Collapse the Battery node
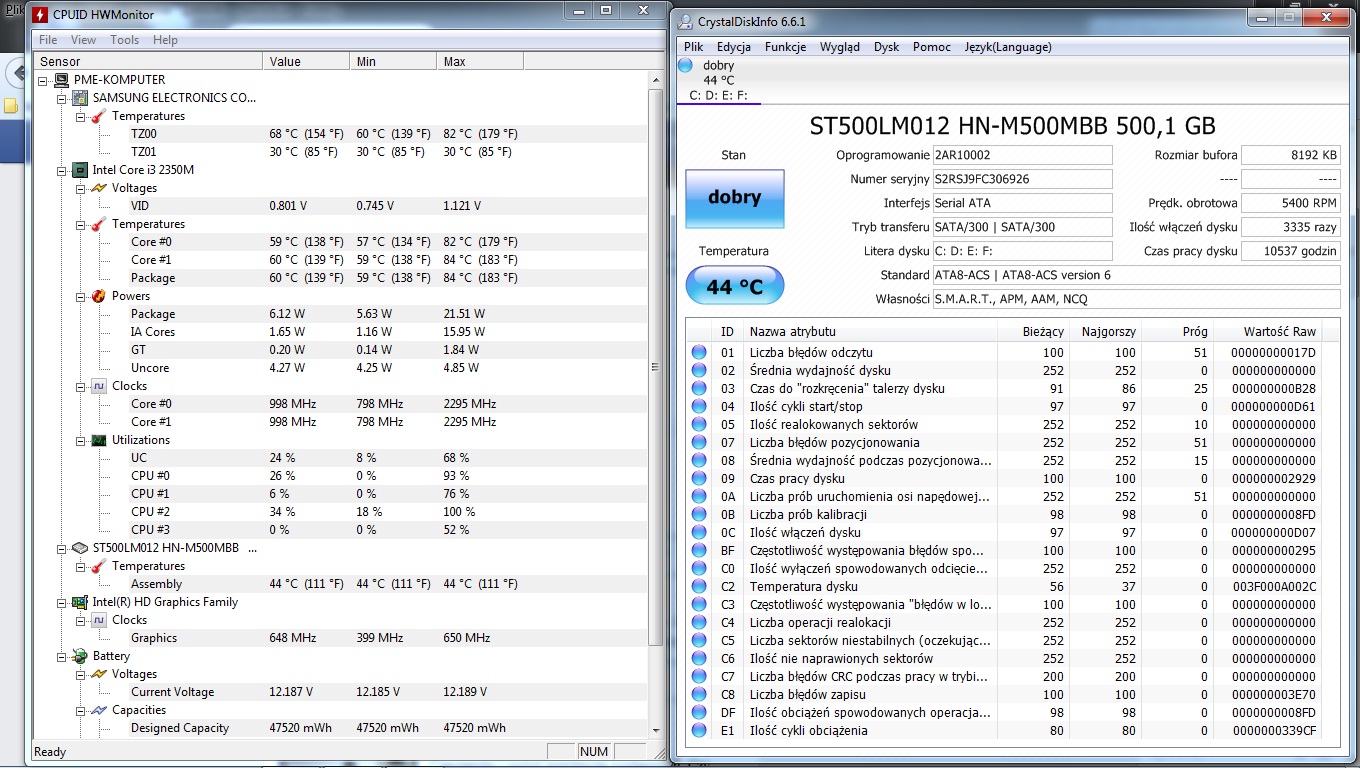This screenshot has width=1360, height=770. [x=61, y=656]
